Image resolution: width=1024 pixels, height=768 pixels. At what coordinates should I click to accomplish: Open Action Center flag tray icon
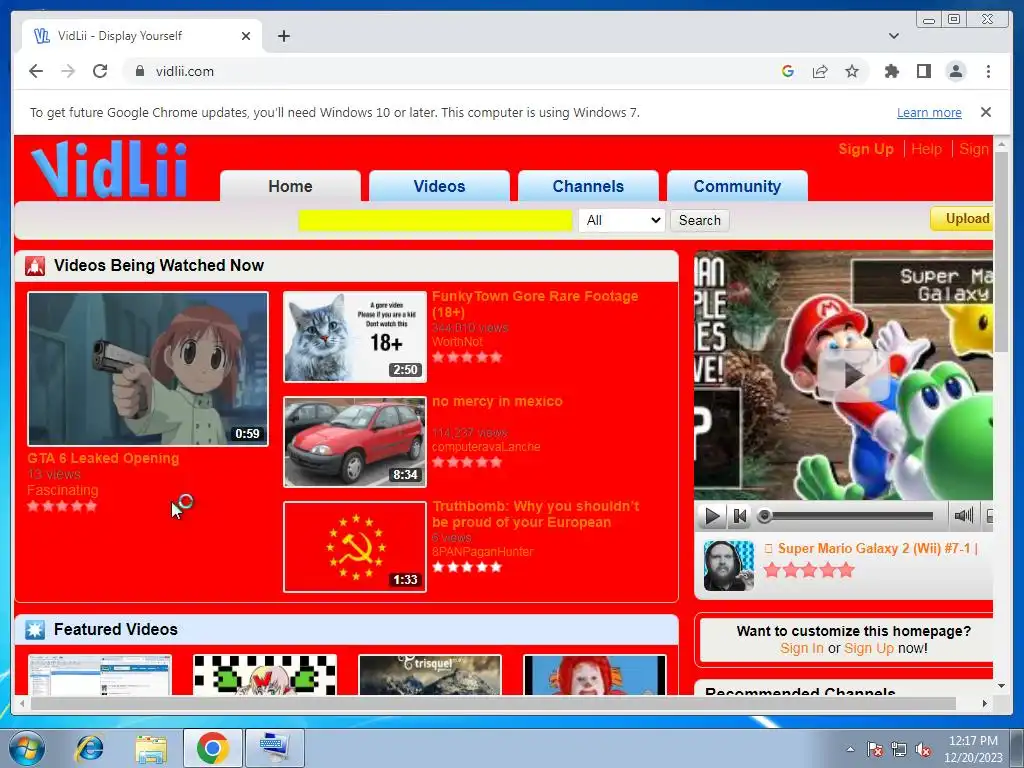coord(874,749)
